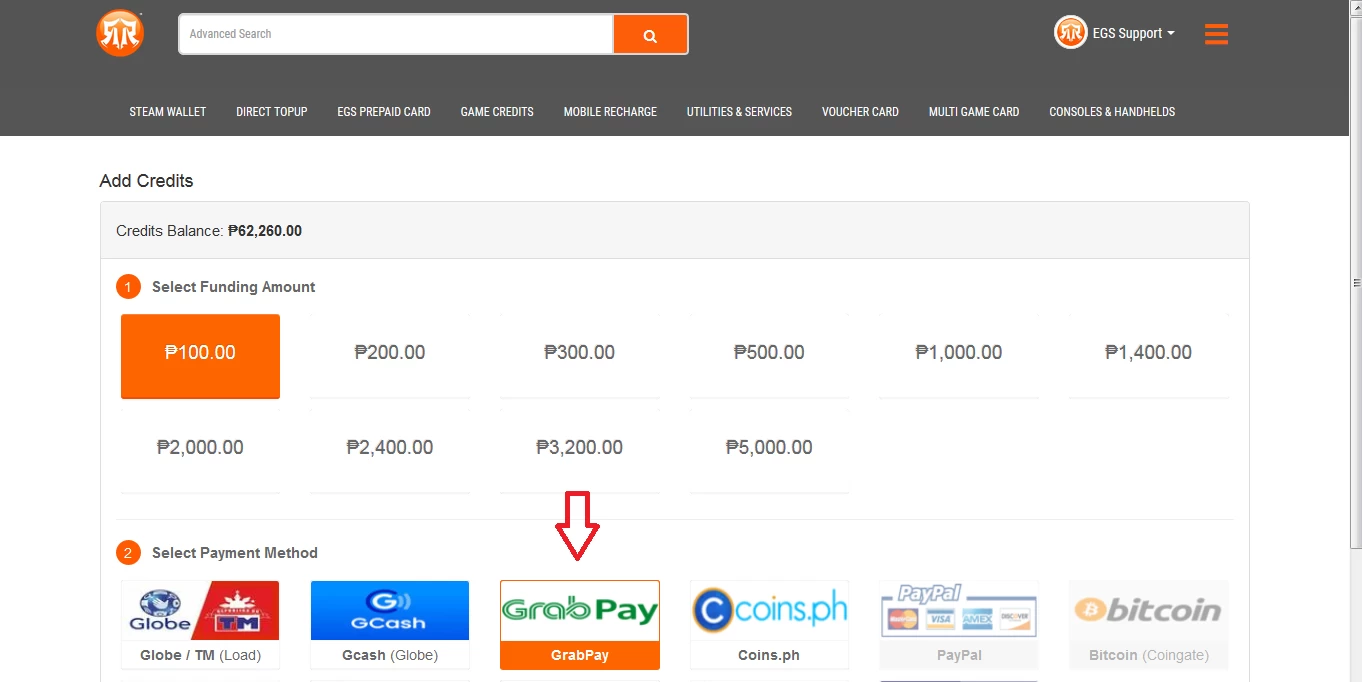Screen dimensions: 1362x682
Task: Select the ₱300.00 funding amount
Action: pyautogui.click(x=580, y=356)
